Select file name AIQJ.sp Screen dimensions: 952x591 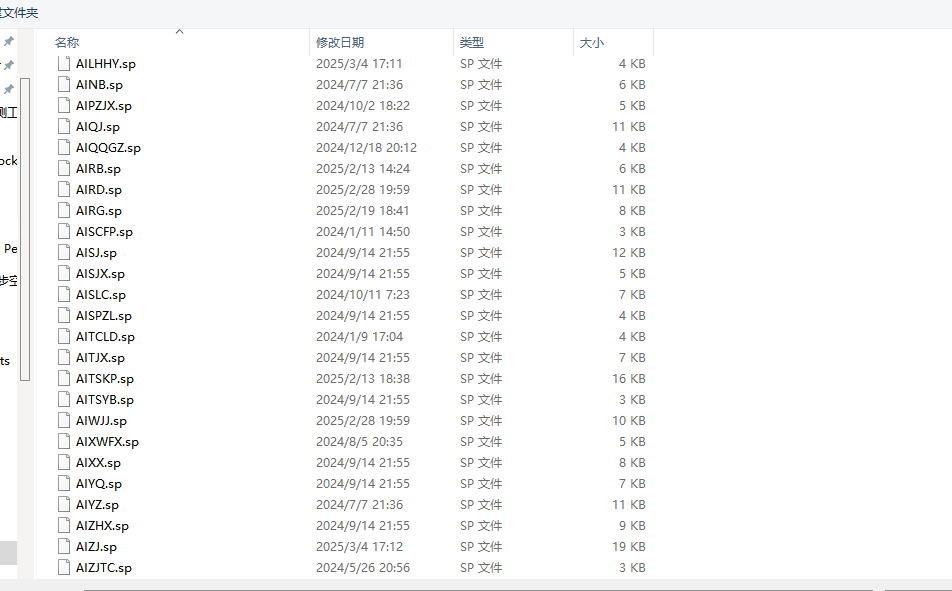pyautogui.click(x=98, y=126)
